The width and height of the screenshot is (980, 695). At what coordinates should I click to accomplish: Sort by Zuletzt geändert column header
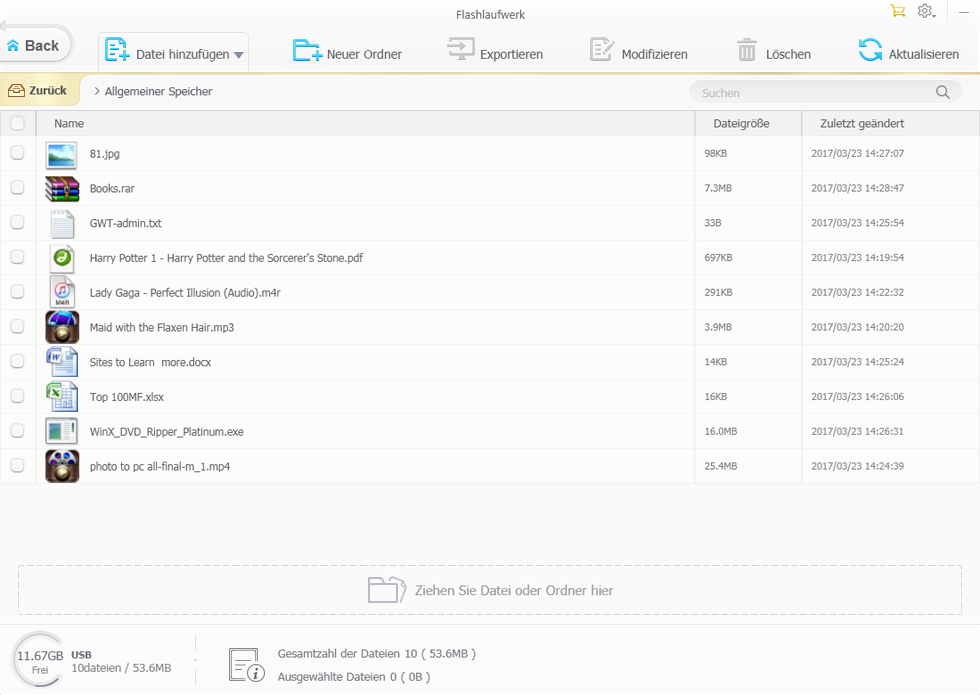click(861, 123)
